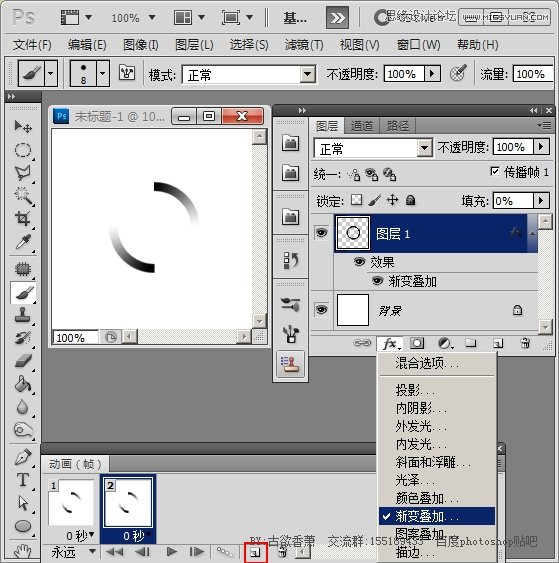Screen dimensions: 559x563
Task: Select the History Brush tool
Action: 23,338
